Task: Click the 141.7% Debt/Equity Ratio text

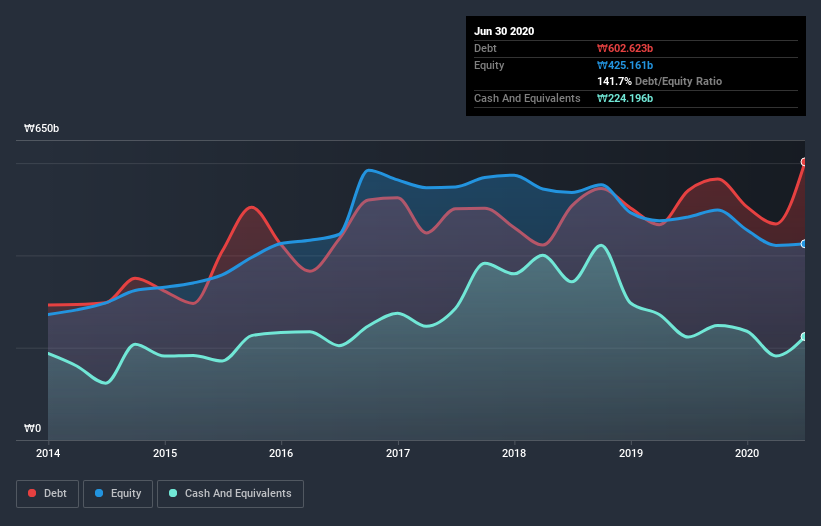Action: [660, 81]
